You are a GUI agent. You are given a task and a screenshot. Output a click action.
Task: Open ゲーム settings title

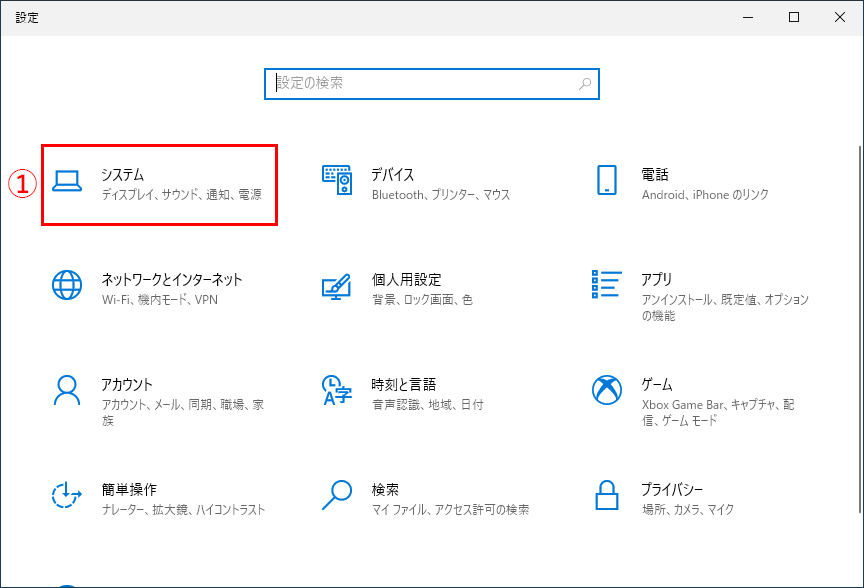click(657, 384)
